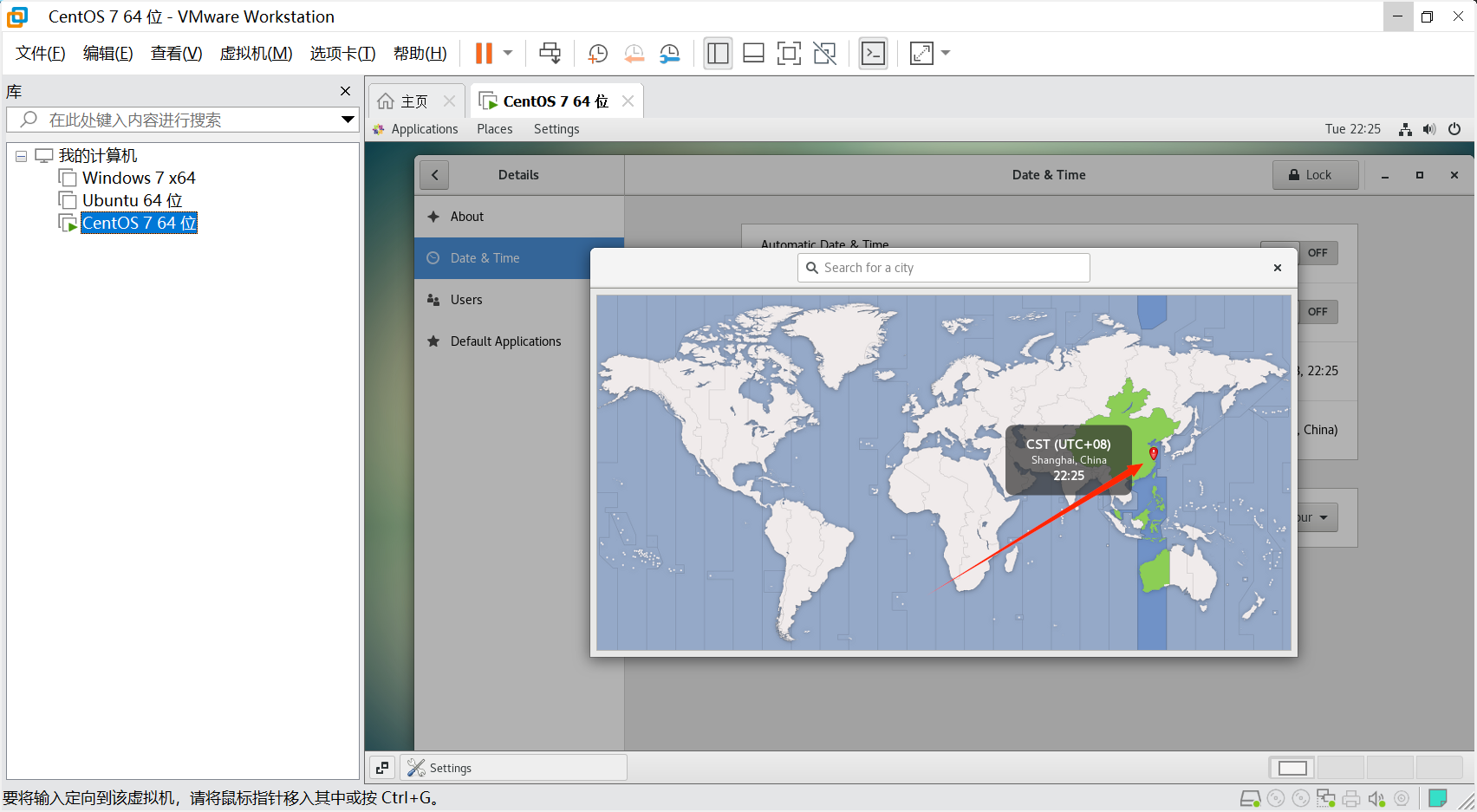
Task: Select Ubuntu 64 位 in the library
Action: click(132, 201)
